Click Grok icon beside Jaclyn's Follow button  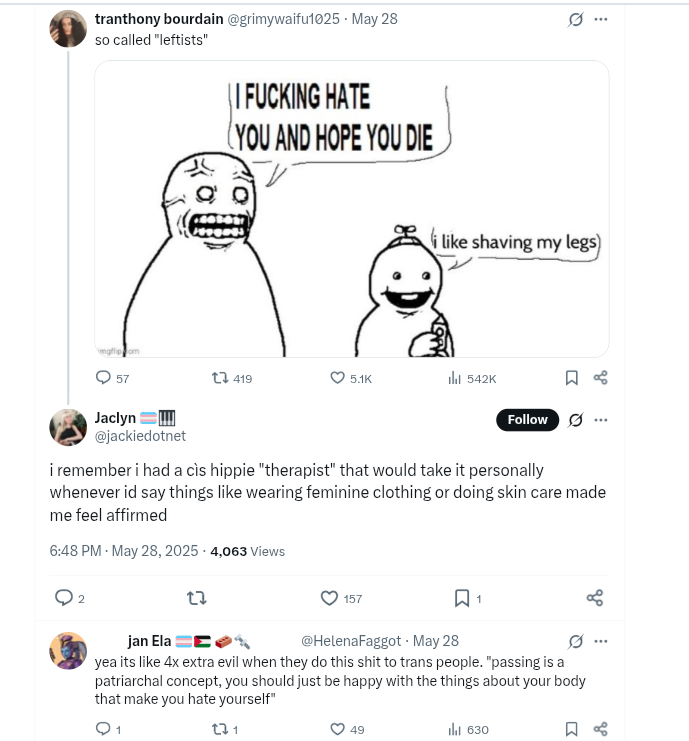point(575,420)
